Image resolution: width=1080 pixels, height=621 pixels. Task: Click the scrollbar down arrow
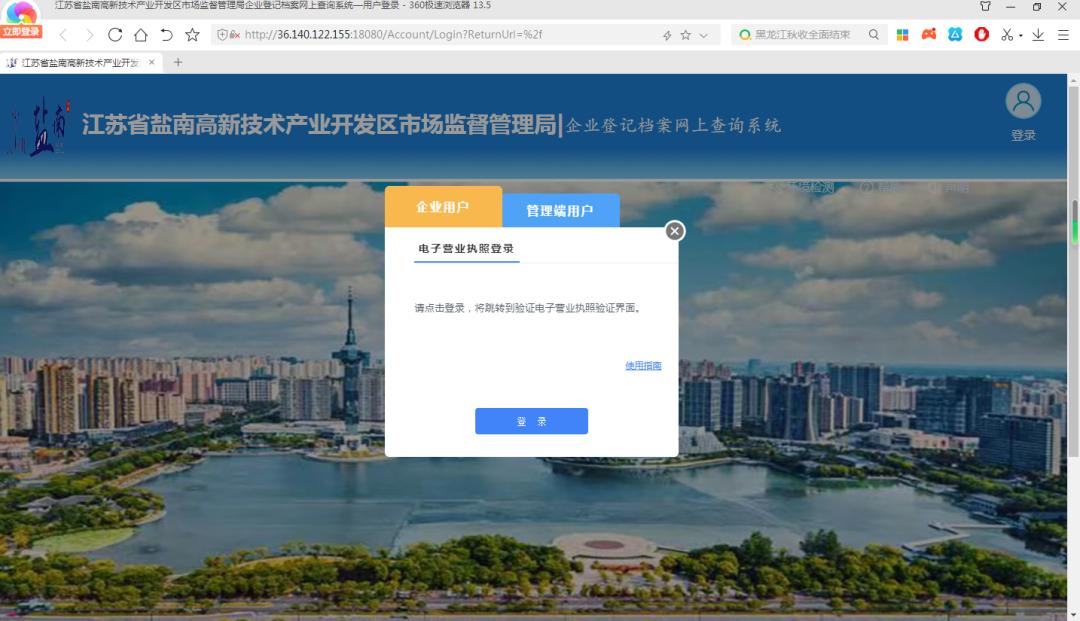(1073, 615)
